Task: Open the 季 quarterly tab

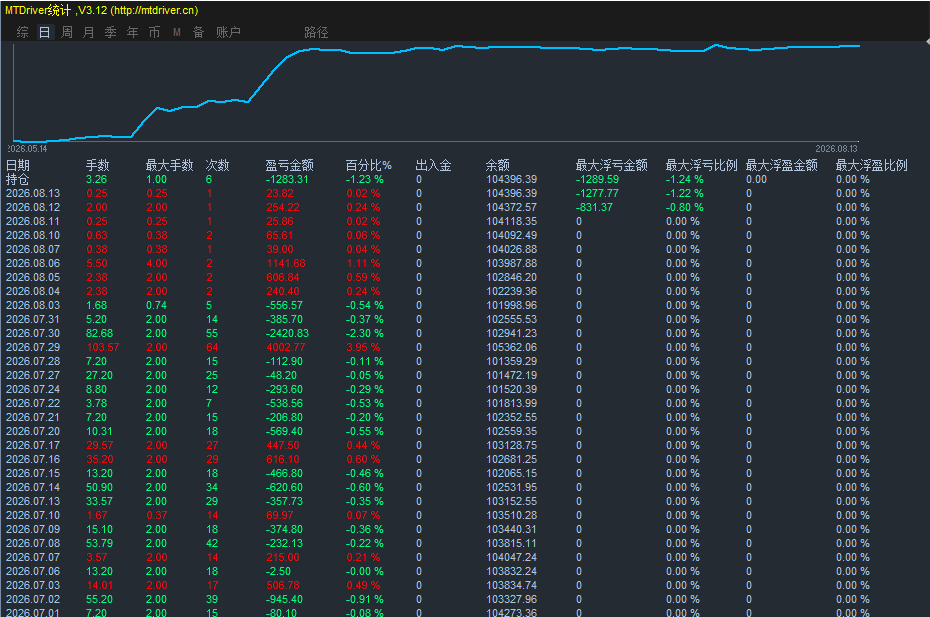Action: coord(110,32)
